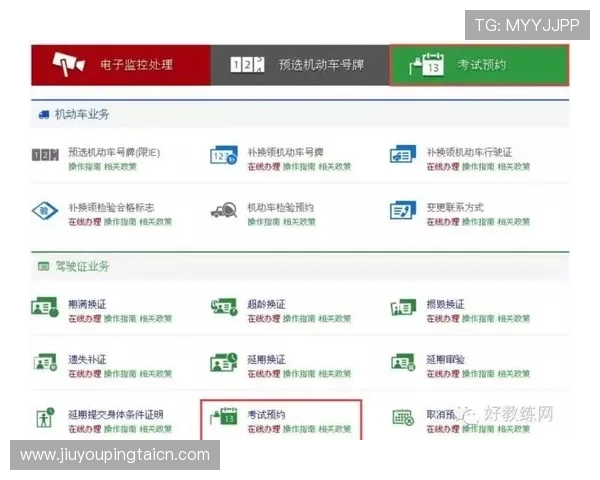The width and height of the screenshot is (600, 480).
Task: Click the 机动车业务 section header
Action: click(x=300, y=114)
